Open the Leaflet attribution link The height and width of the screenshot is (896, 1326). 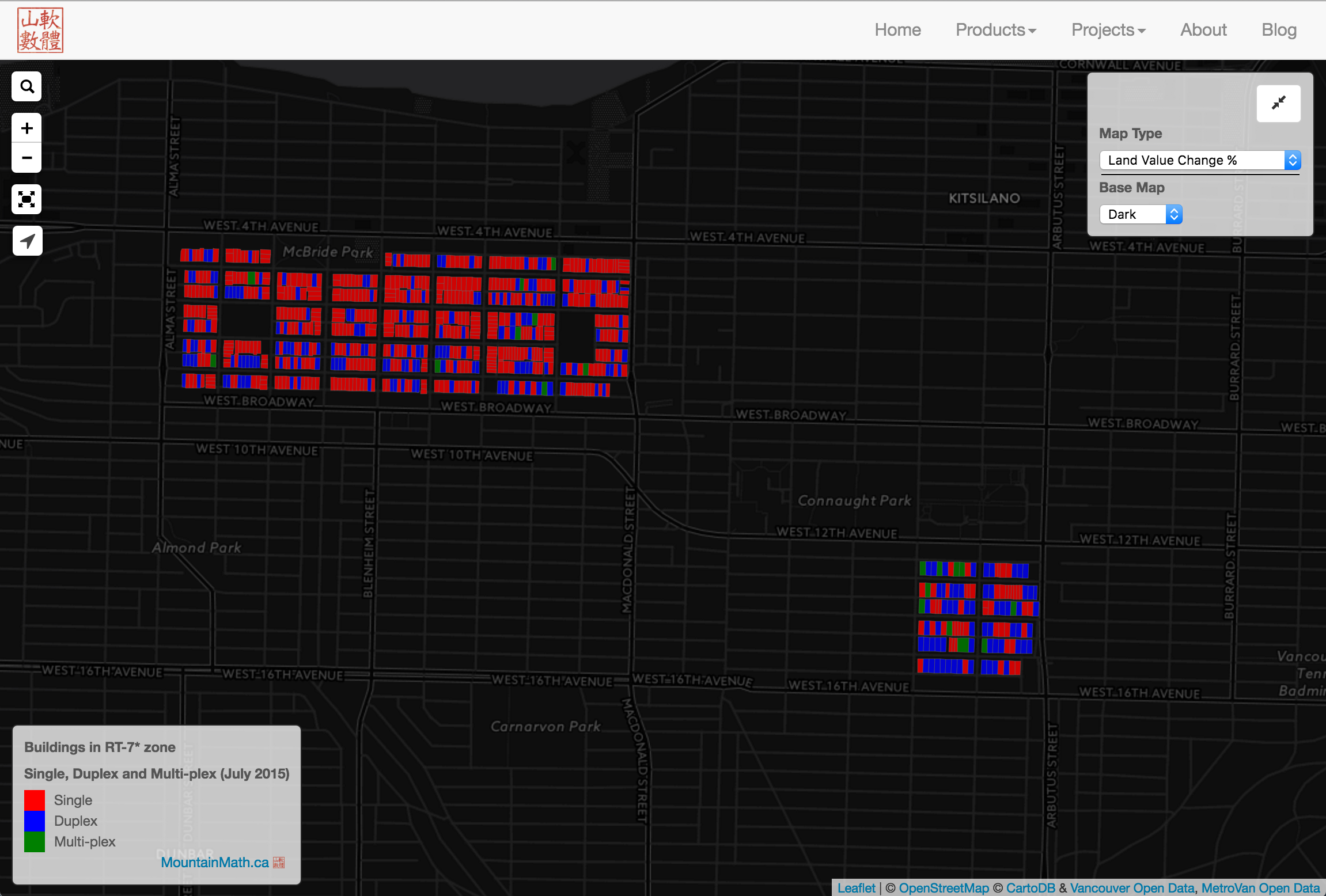pos(856,888)
